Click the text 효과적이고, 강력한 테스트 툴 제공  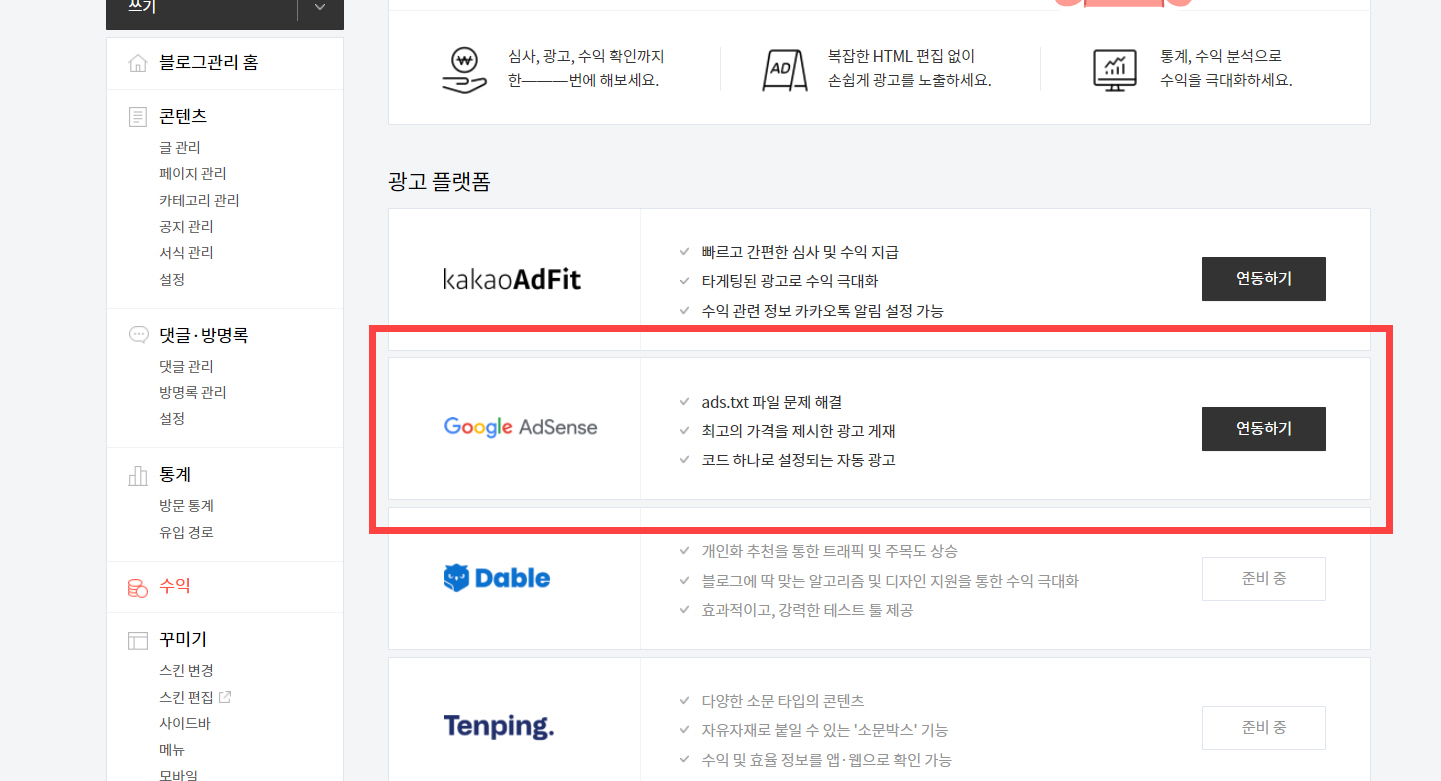(807, 610)
